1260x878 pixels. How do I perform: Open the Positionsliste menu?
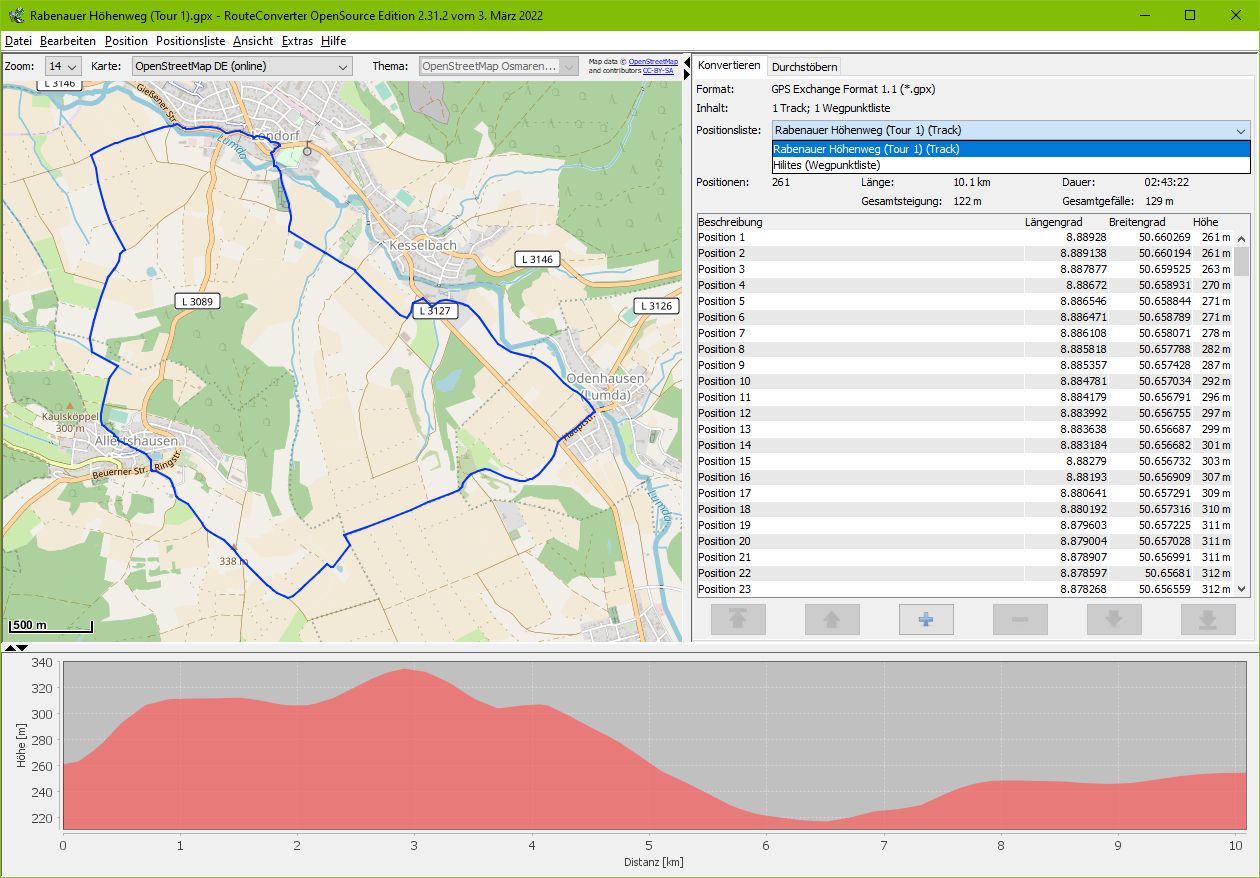click(190, 41)
